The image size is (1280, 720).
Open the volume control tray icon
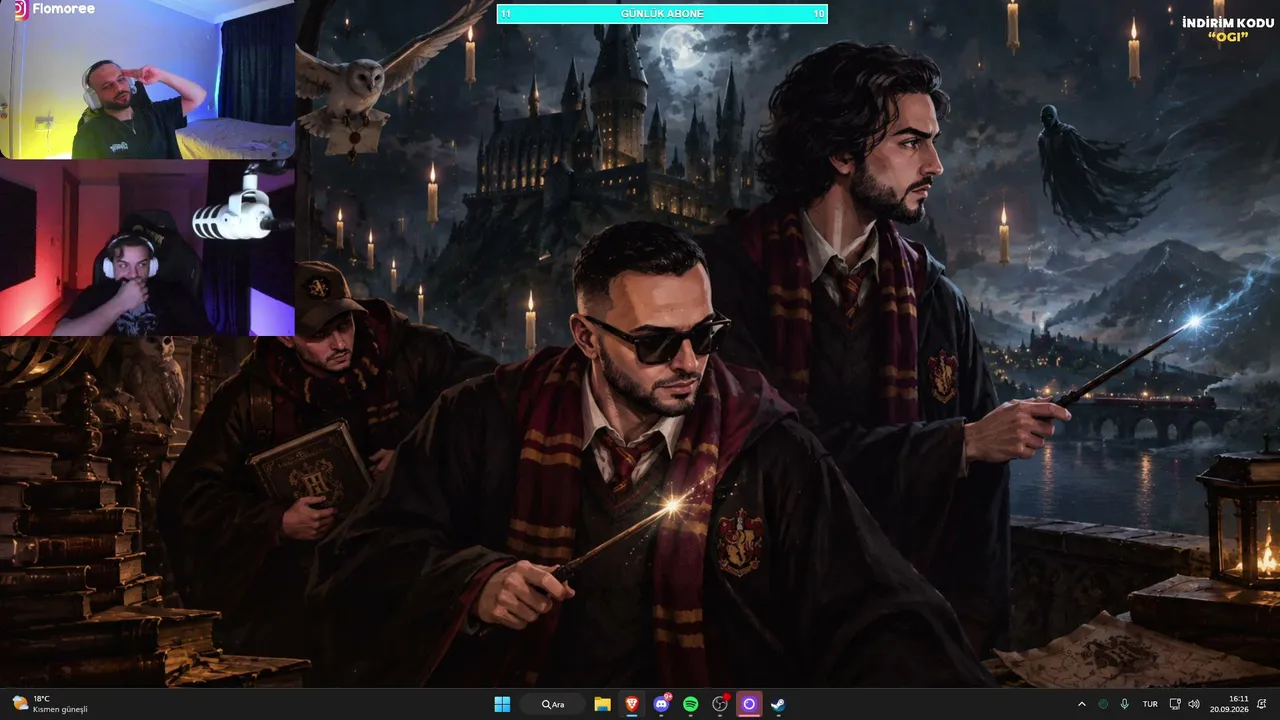(1193, 704)
